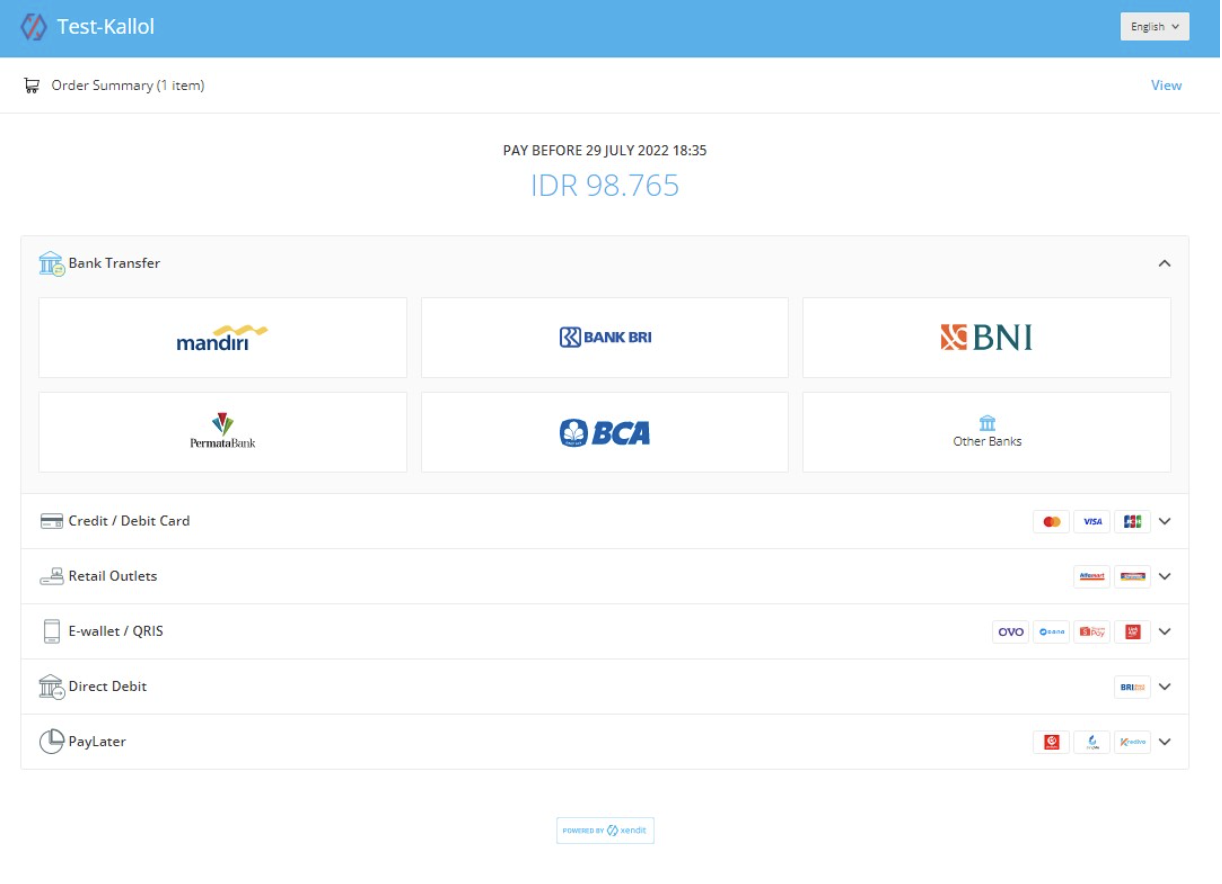Select Bank BRI transfer option
The image size is (1222, 884).
pyautogui.click(x=605, y=338)
